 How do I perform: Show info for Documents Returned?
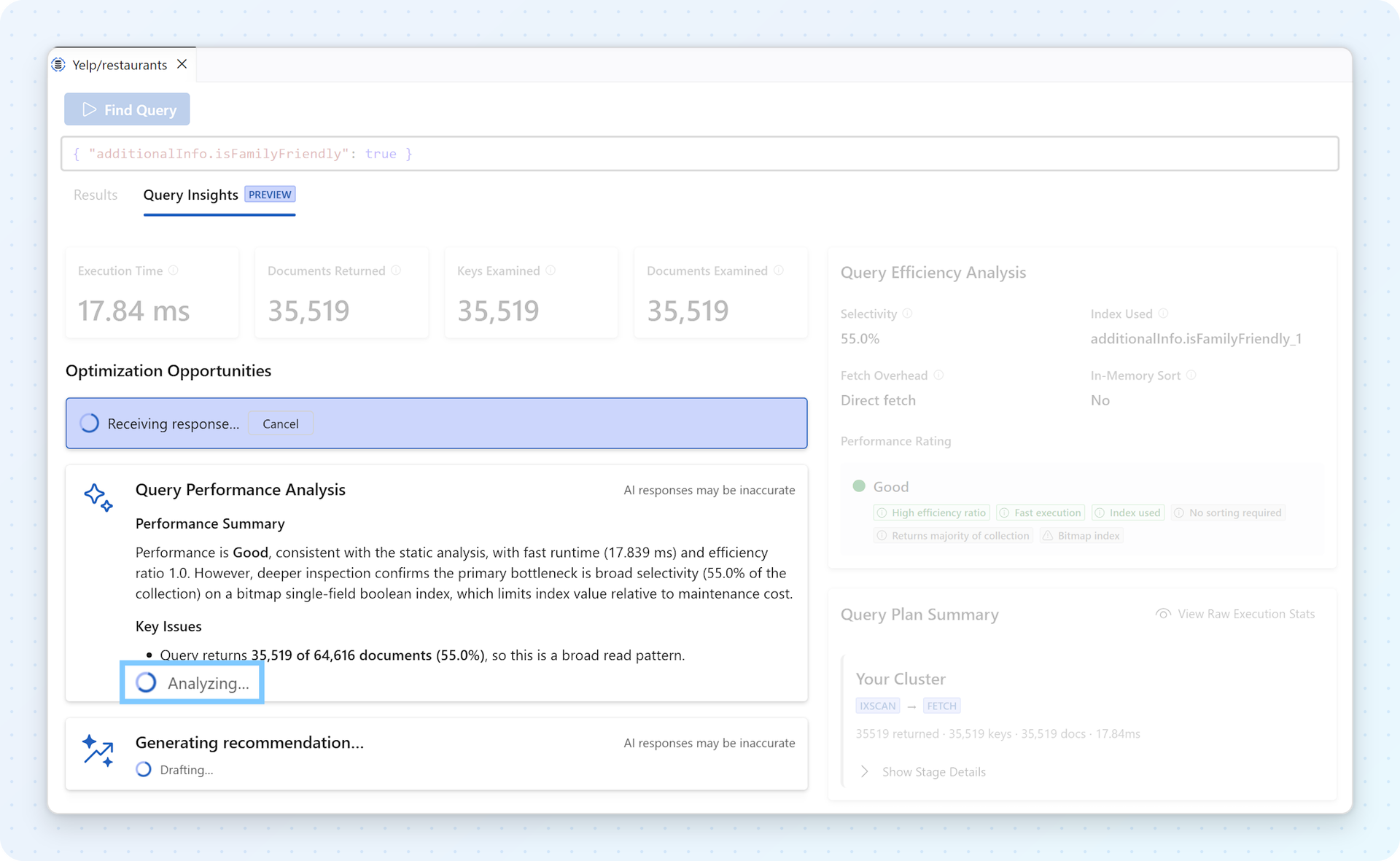[x=396, y=270]
